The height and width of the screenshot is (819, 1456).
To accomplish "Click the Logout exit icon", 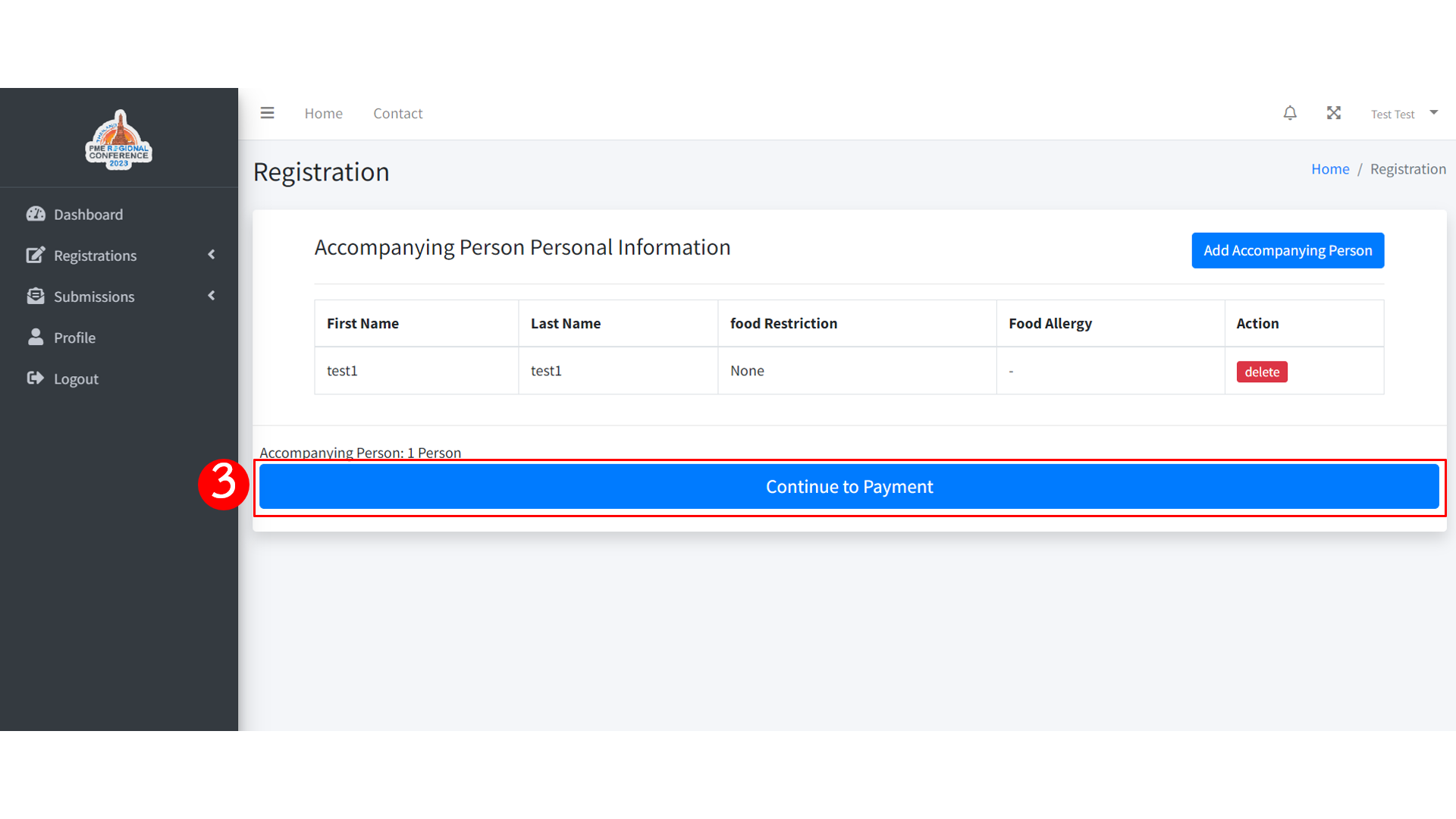I will [x=36, y=378].
